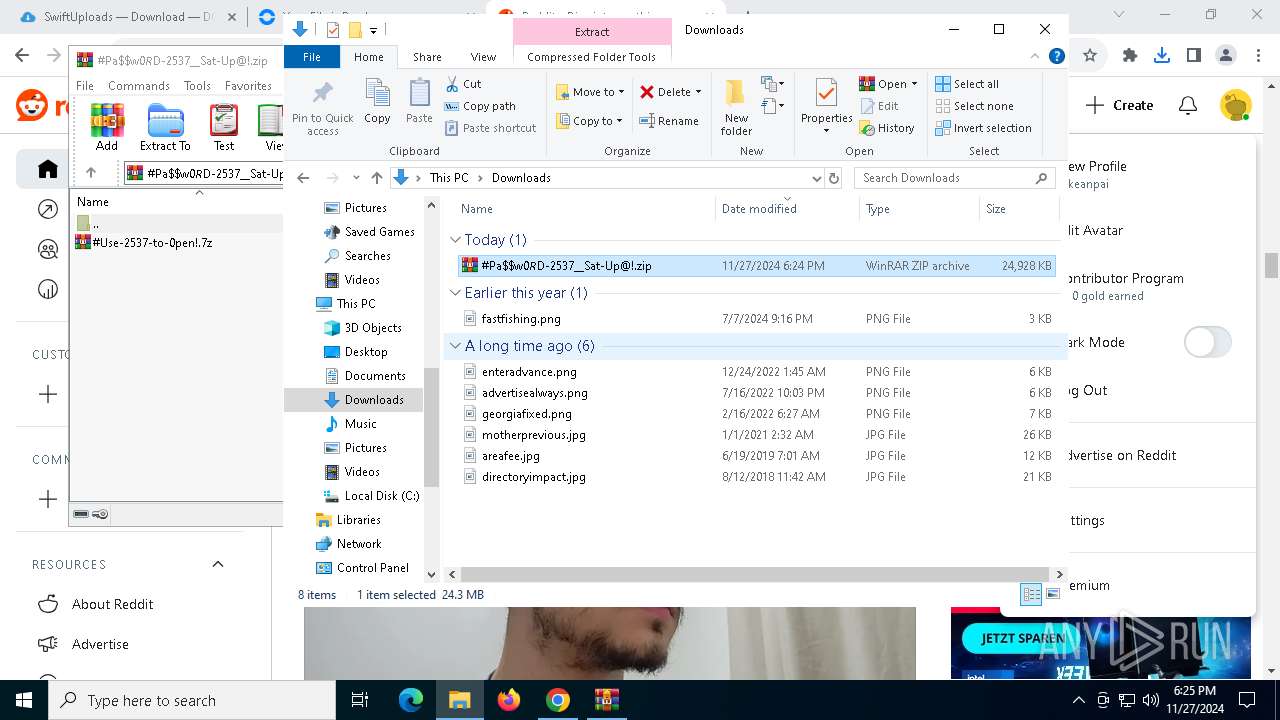Screen dimensions: 1280x720
Task: Click navigation pane scroll down arrow
Action: click(x=432, y=574)
